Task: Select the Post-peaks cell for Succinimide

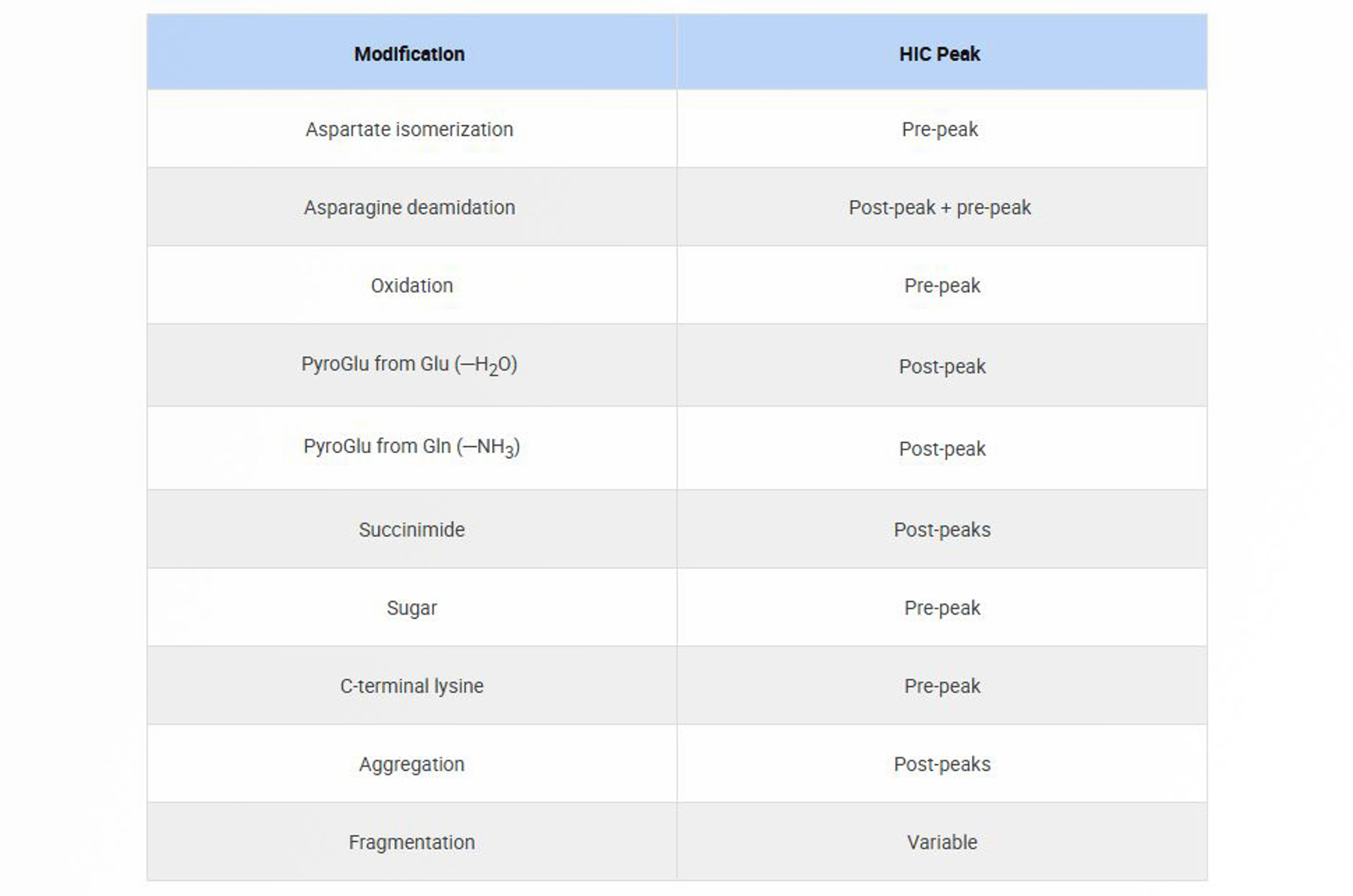Action: pos(942,530)
